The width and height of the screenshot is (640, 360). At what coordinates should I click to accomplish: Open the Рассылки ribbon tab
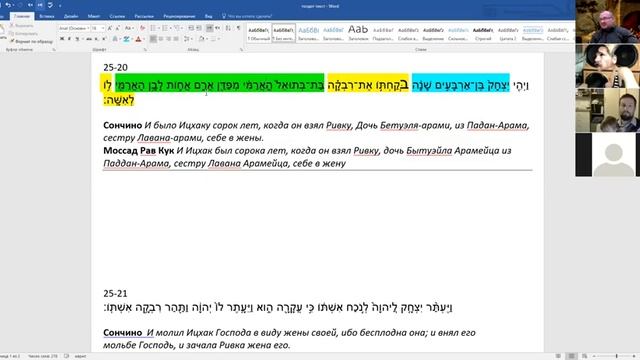(144, 16)
